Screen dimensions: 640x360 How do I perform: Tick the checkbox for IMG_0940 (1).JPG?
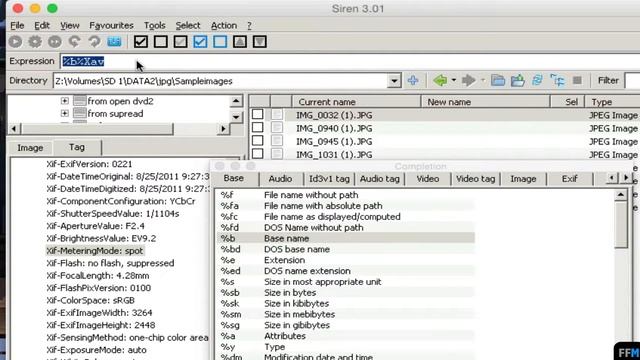click(x=257, y=128)
